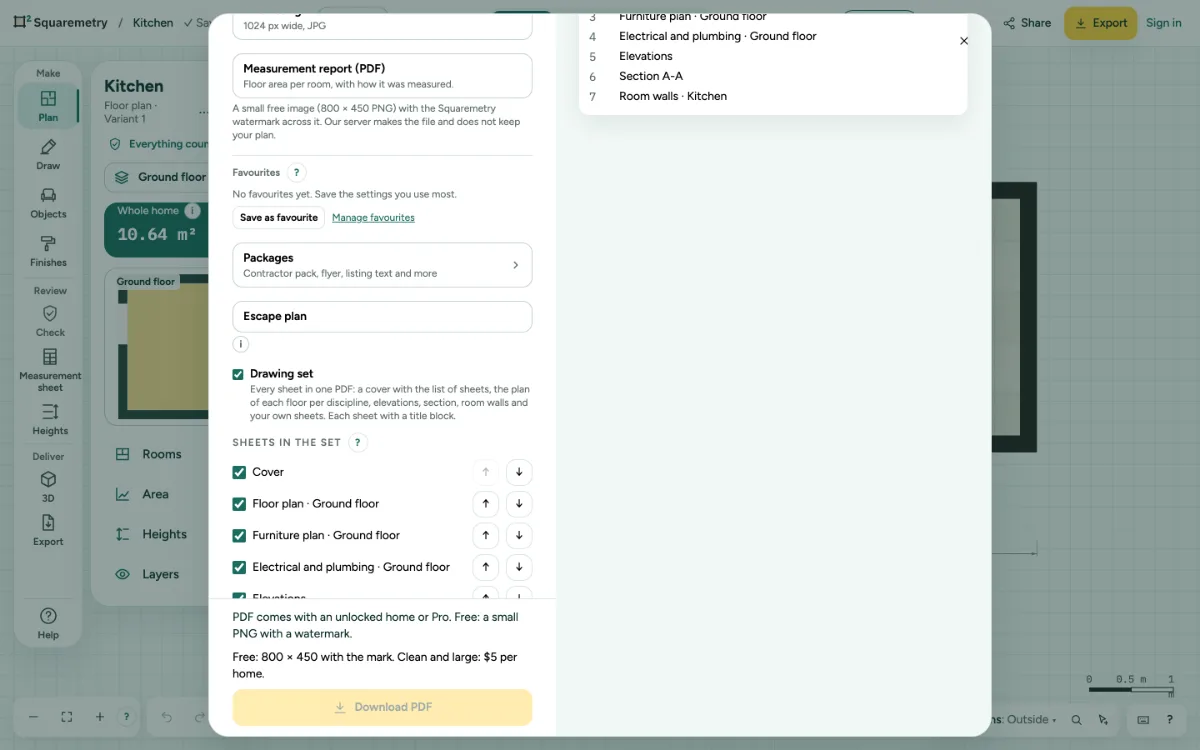The width and height of the screenshot is (1200, 750).
Task: Open the Check review tool
Action: [50, 321]
